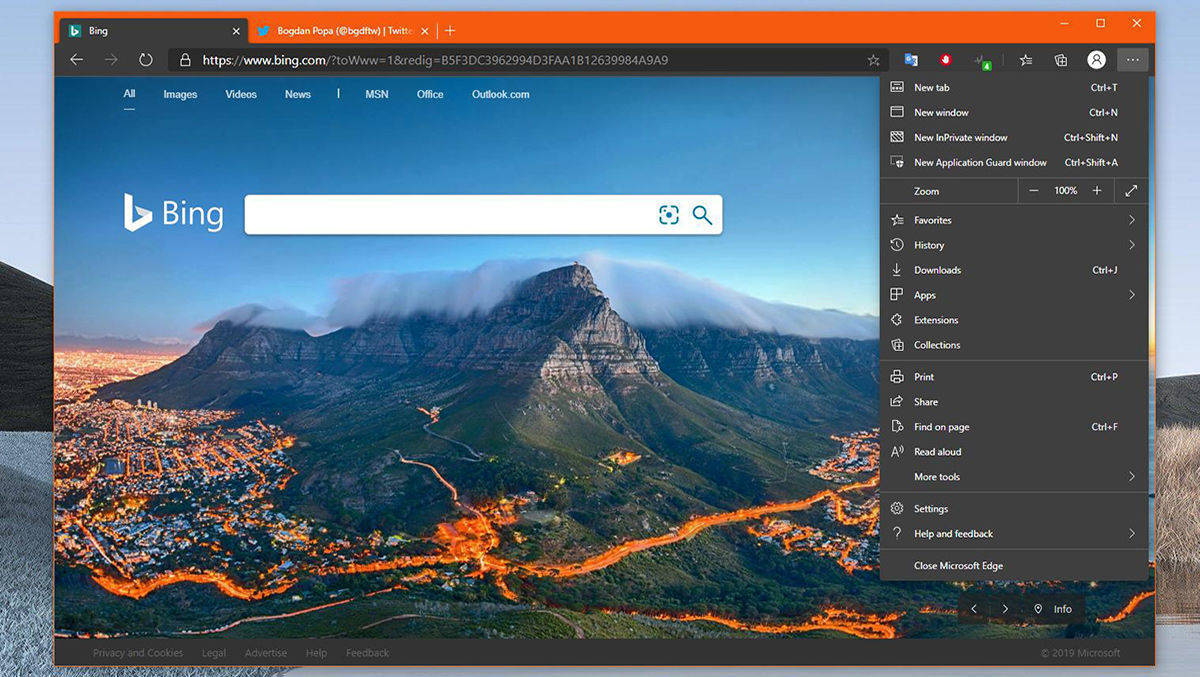Open the Favorites list toolbar button
Screen dimensions: 1200x677
click(x=1026, y=60)
